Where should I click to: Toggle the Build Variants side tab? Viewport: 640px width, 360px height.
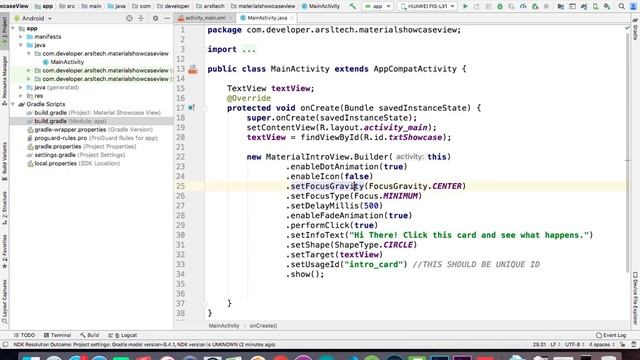point(4,161)
